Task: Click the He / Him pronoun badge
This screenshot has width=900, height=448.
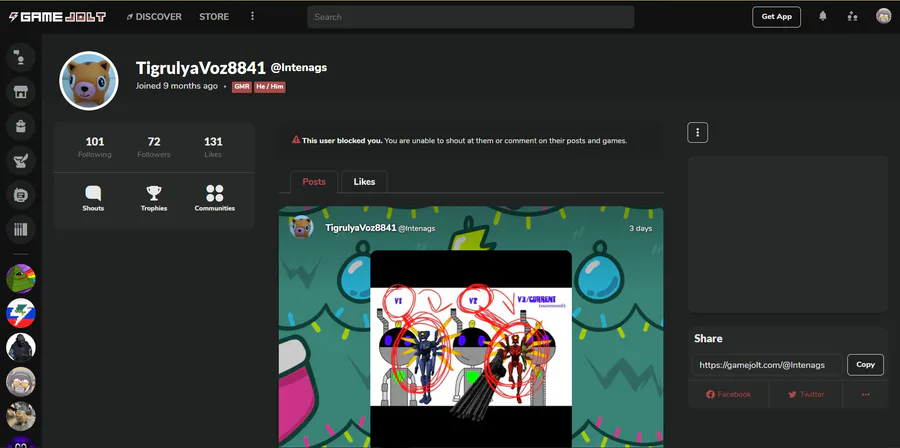Action: (270, 87)
